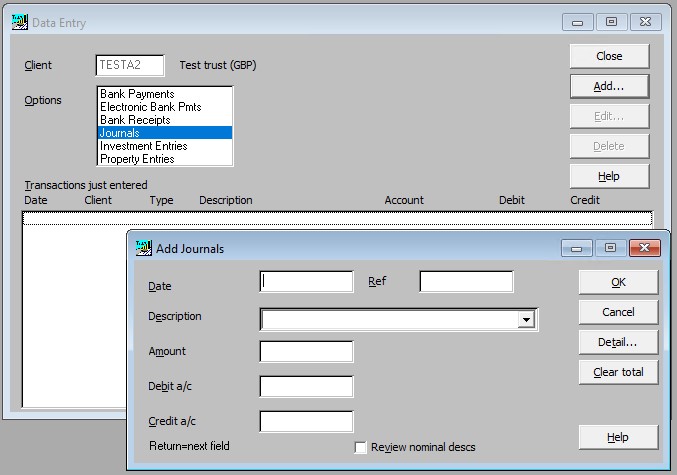Choose Bank Receipts in Options list
677x475 pixels.
pyautogui.click(x=165, y=120)
